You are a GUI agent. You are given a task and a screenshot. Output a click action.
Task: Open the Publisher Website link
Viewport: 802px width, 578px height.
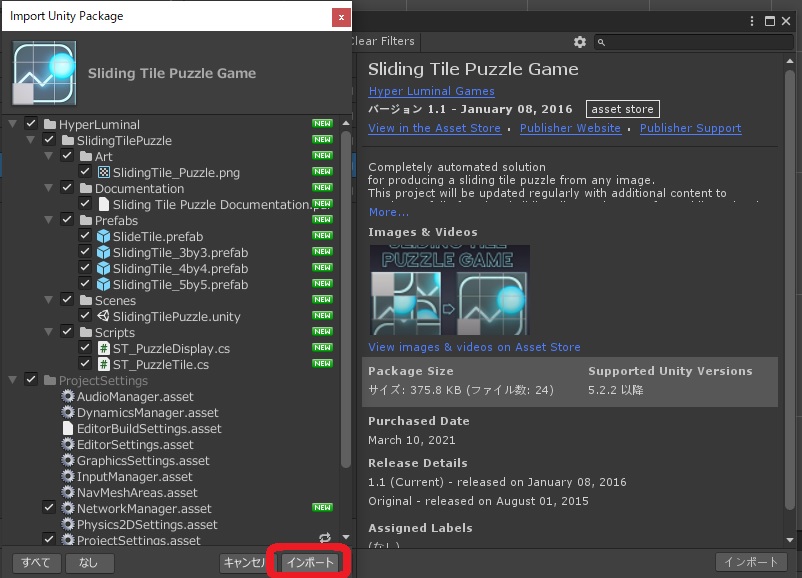(570, 128)
